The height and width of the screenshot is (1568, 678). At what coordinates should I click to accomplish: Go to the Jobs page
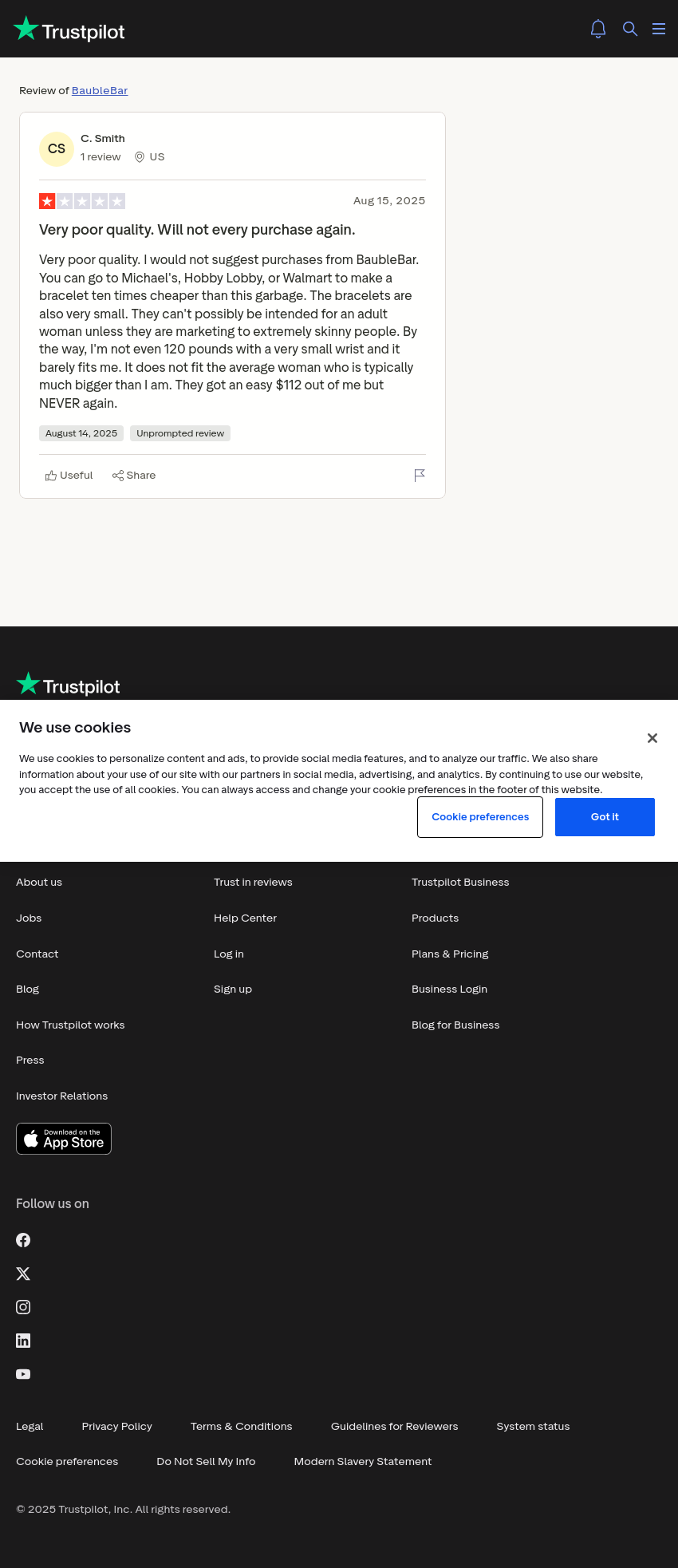click(x=29, y=918)
